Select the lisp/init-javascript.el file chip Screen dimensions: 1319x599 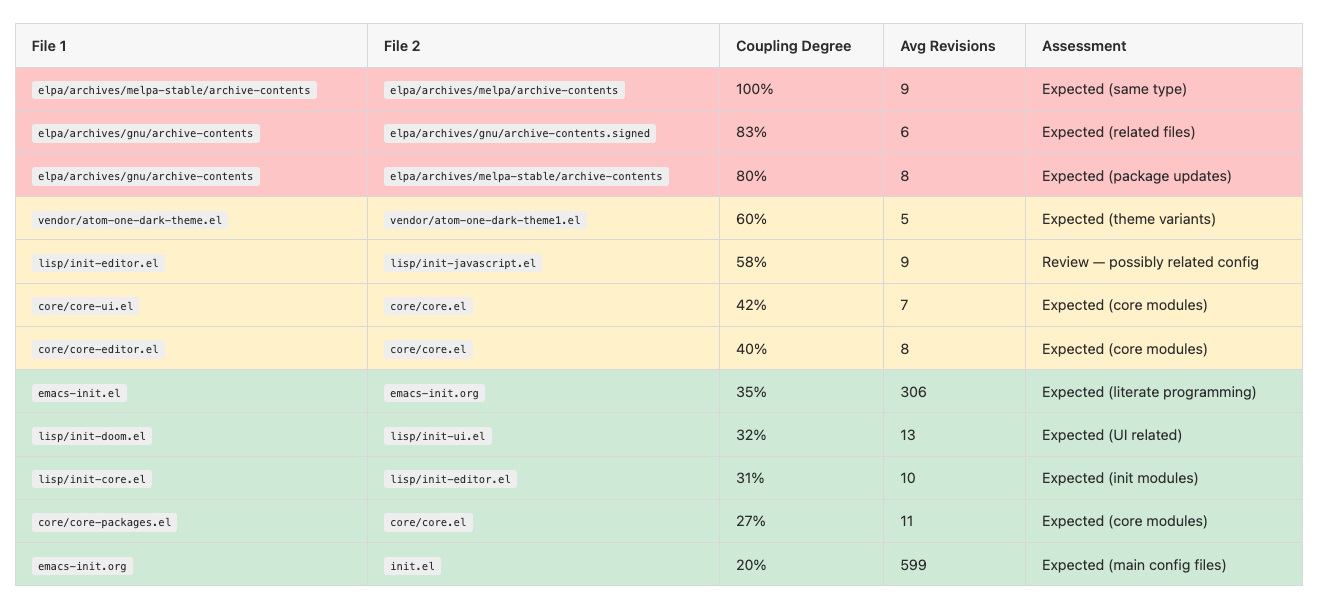pos(463,263)
